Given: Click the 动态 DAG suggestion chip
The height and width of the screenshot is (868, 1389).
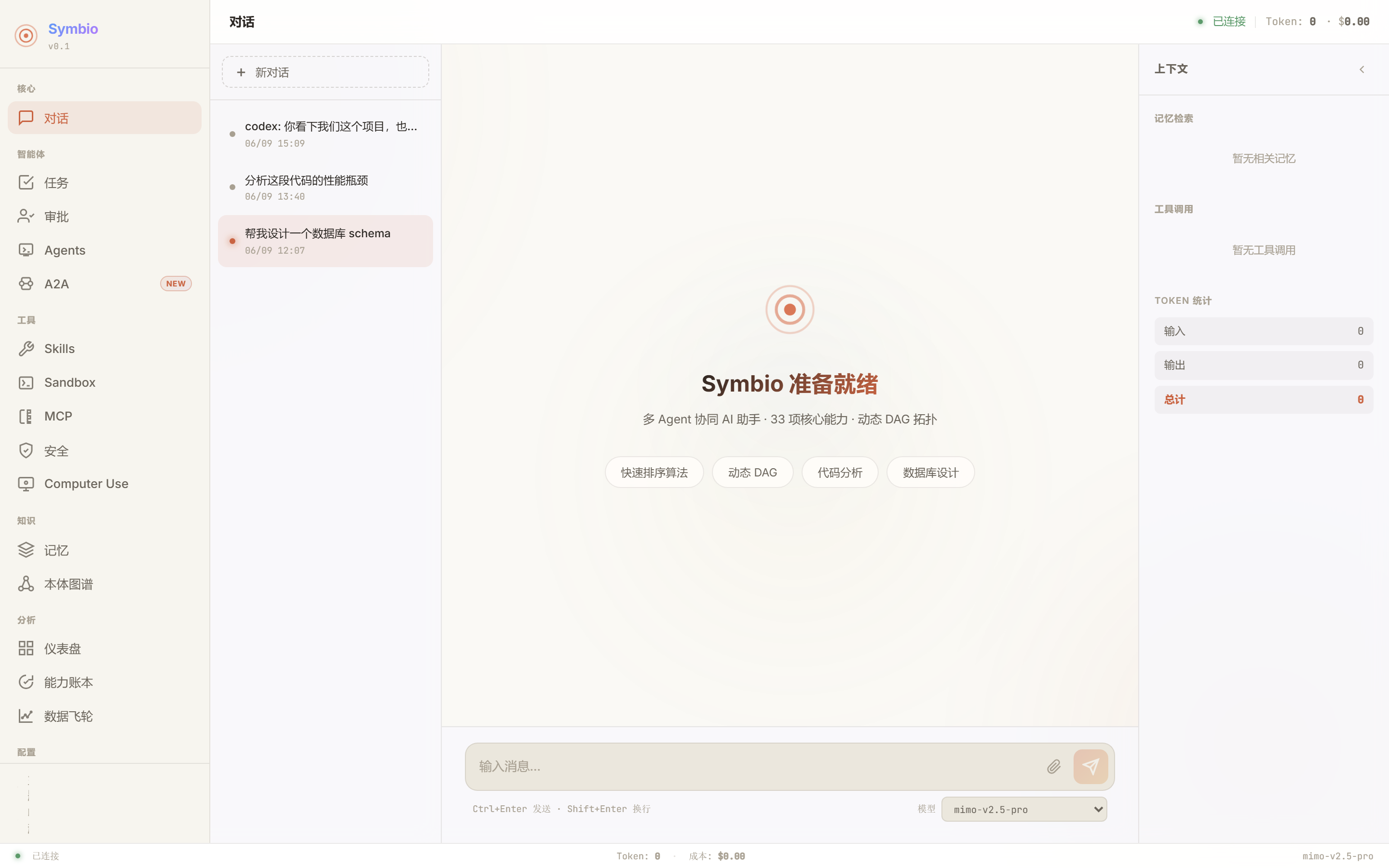Looking at the screenshot, I should coord(752,473).
